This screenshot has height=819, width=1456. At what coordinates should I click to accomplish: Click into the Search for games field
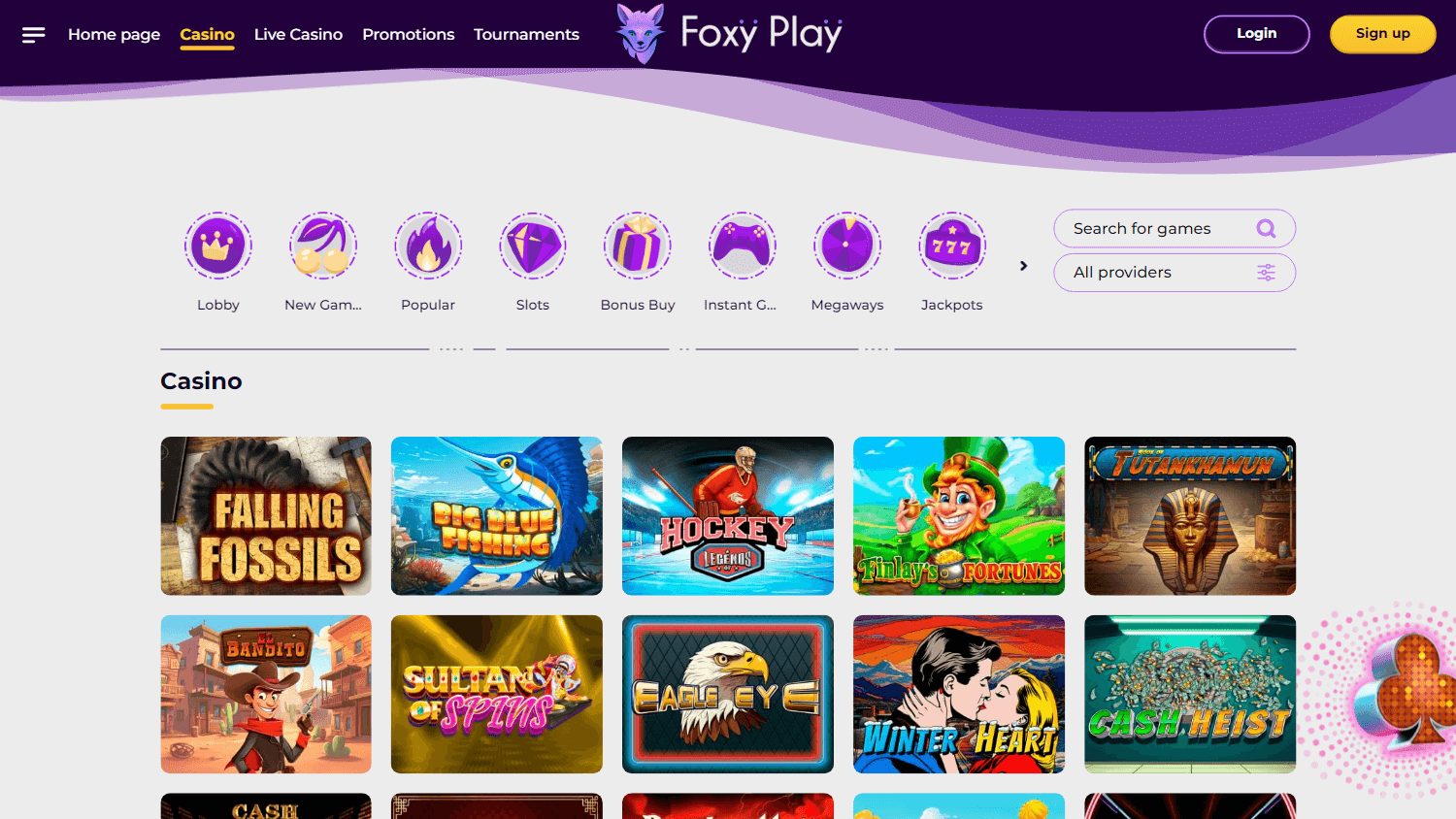coord(1175,229)
